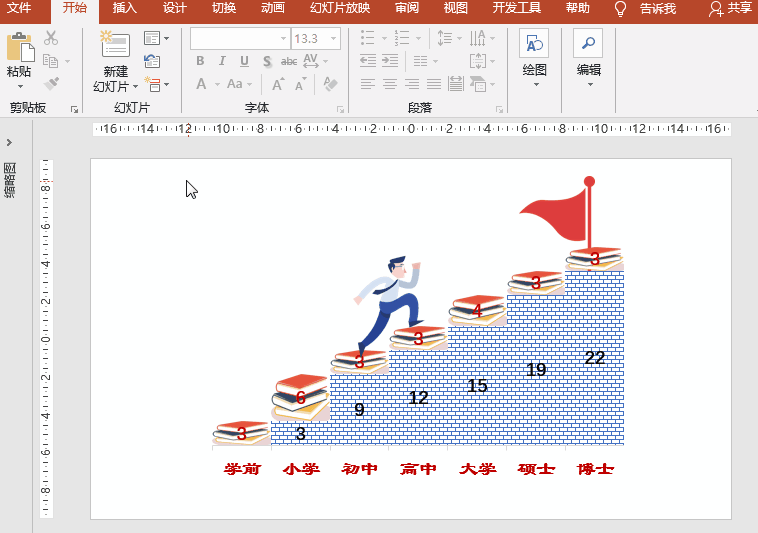
Task: Click the New Slide icon
Action: tap(115, 45)
